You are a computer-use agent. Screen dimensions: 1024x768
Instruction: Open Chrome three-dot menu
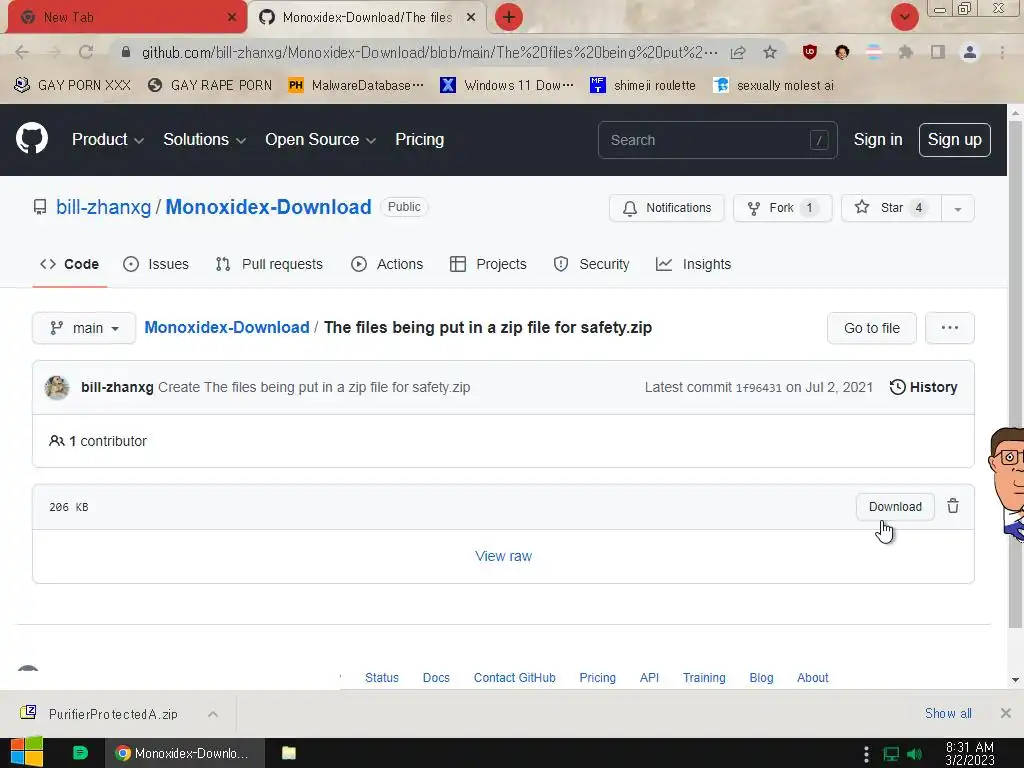(x=1002, y=52)
